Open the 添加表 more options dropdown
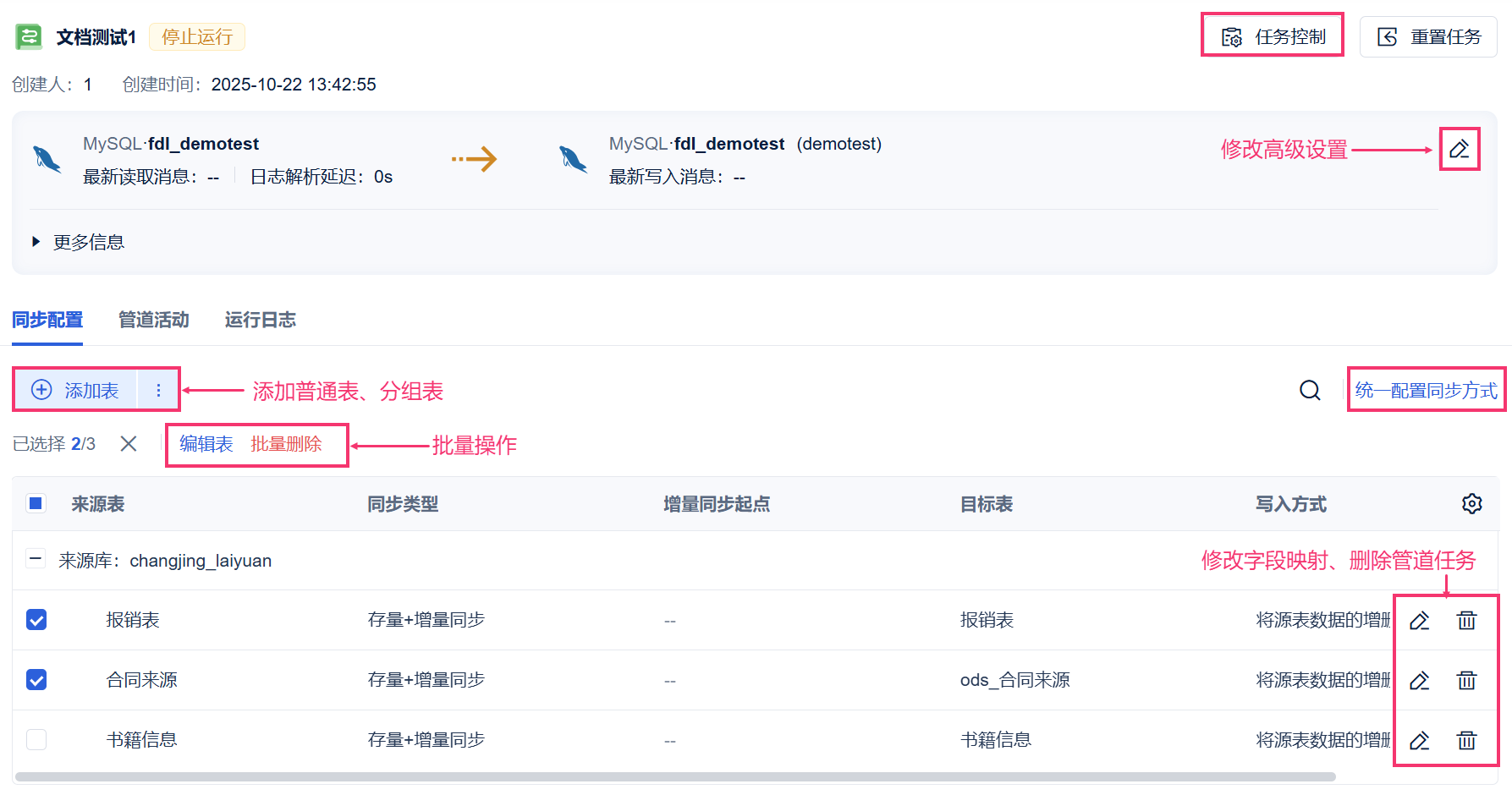 click(x=158, y=390)
